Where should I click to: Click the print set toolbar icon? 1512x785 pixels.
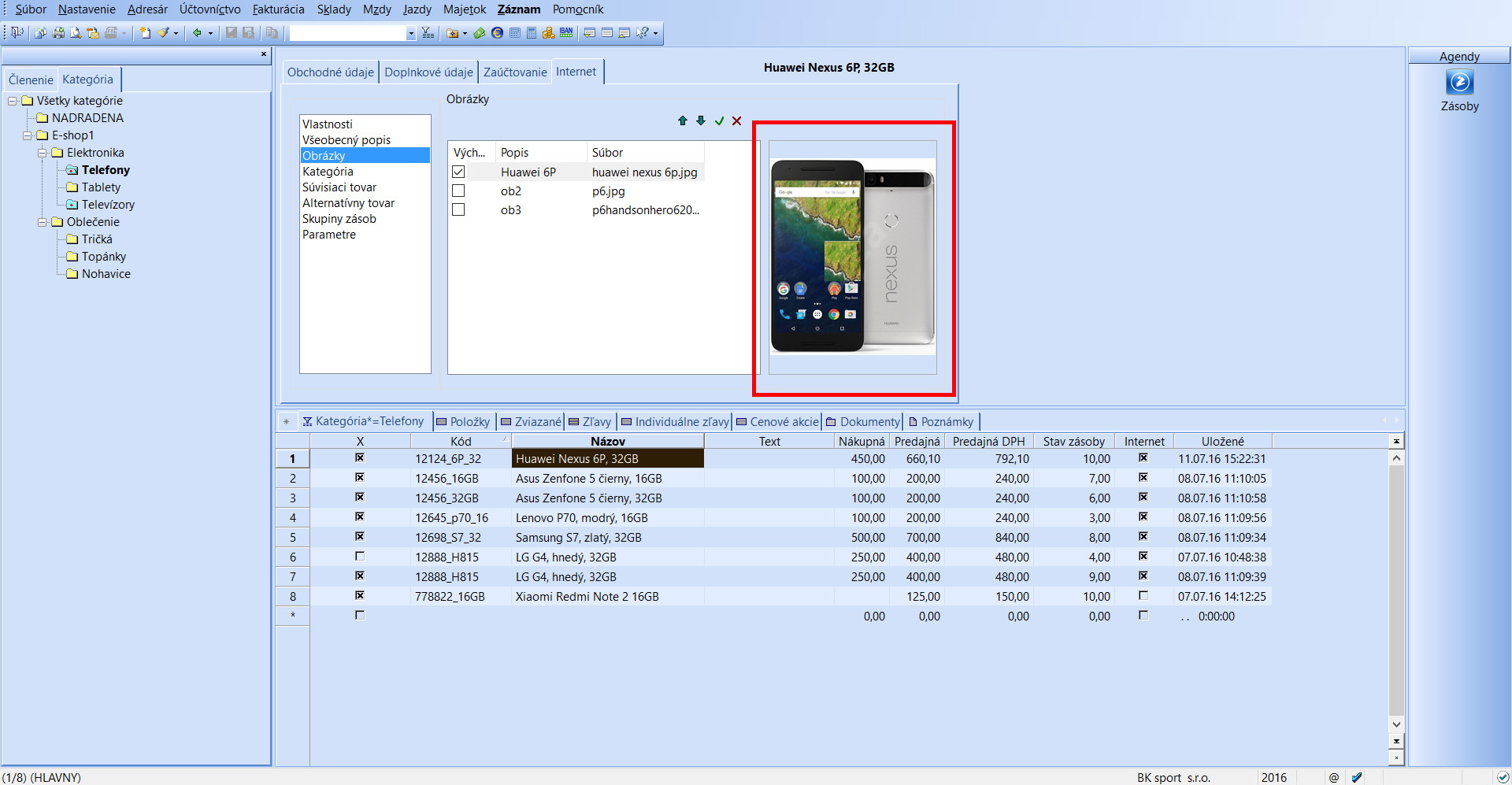pos(40,32)
